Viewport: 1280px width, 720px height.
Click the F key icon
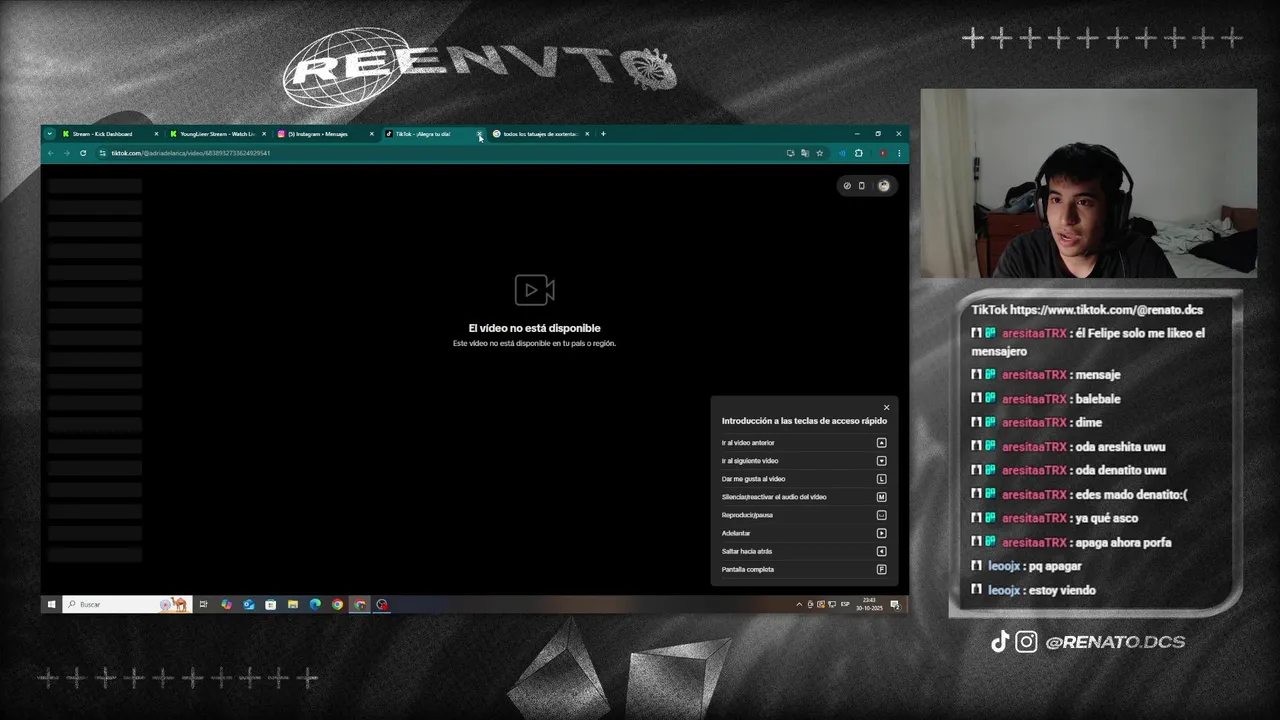click(881, 569)
